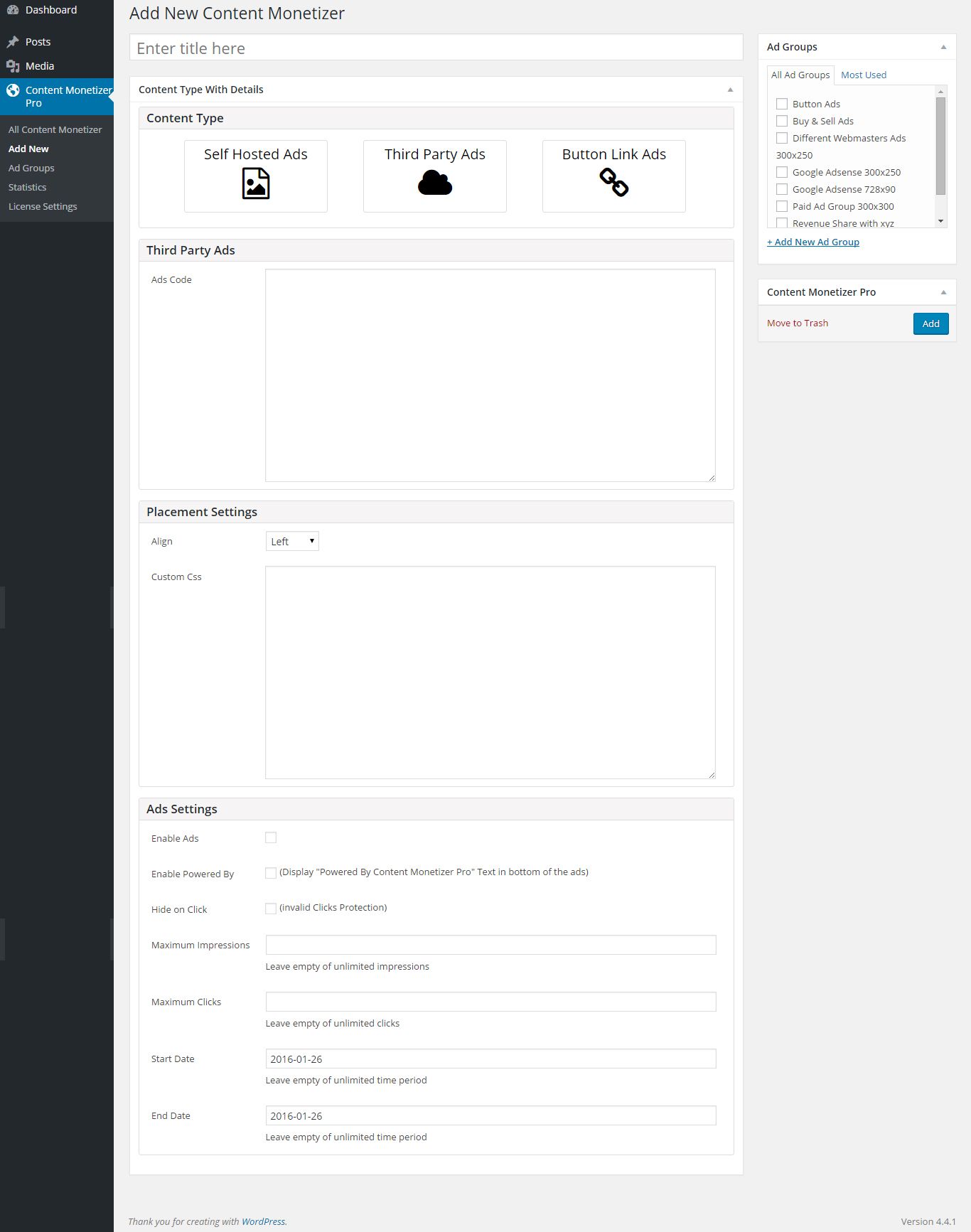Click the Dashboard gauge icon
Viewport: 971px width, 1232px height.
pyautogui.click(x=13, y=10)
